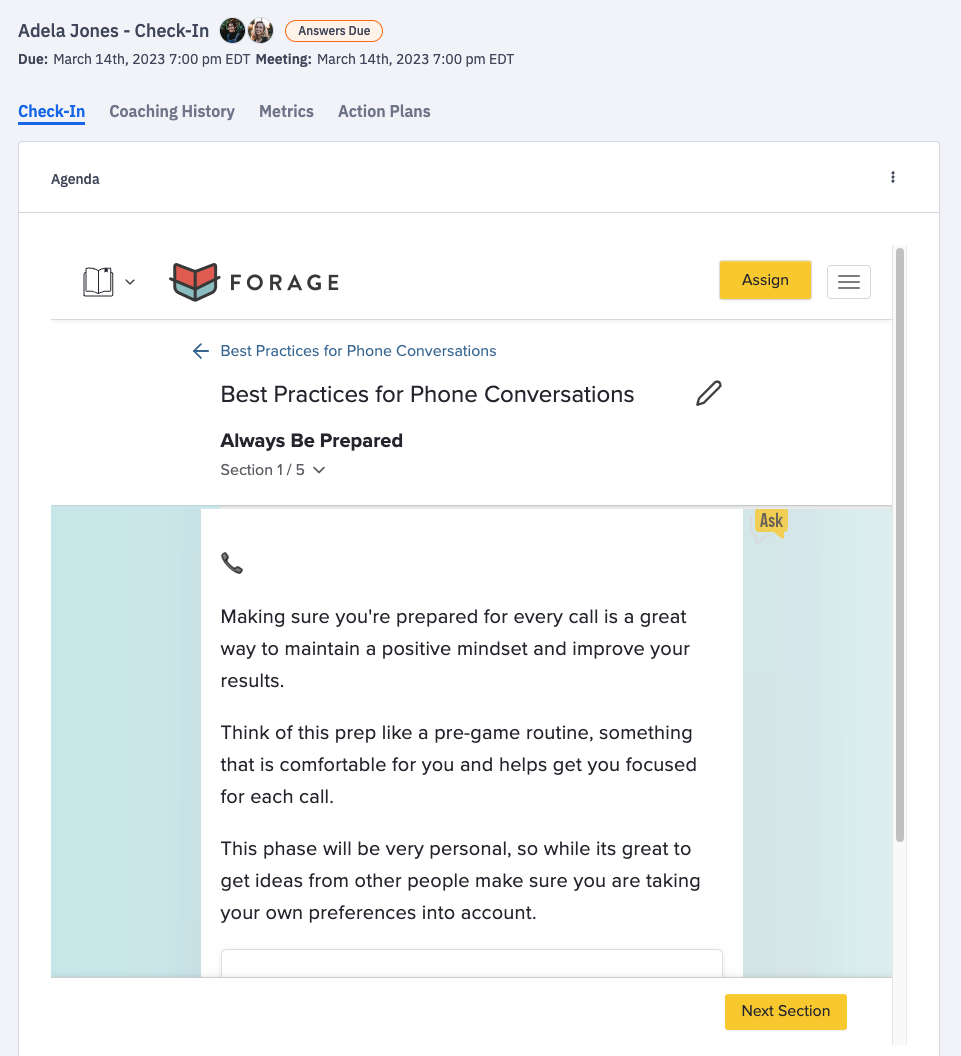Click the open book library icon
The image size is (961, 1056).
pyautogui.click(x=98, y=281)
